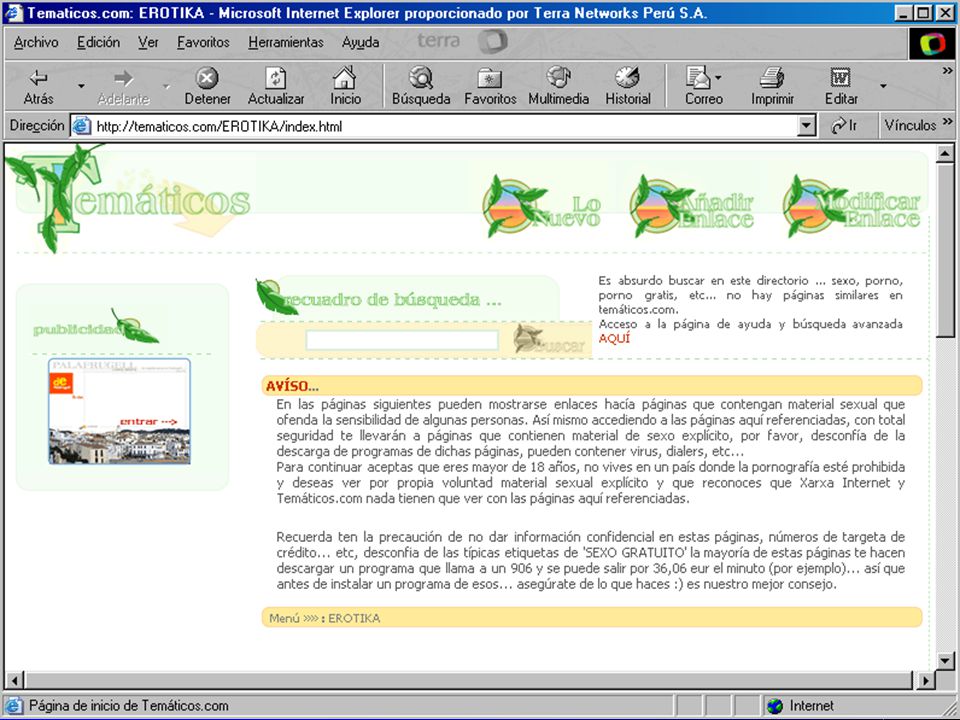The width and height of the screenshot is (960, 720).
Task: Show browsing Historial panel
Action: tap(628, 86)
